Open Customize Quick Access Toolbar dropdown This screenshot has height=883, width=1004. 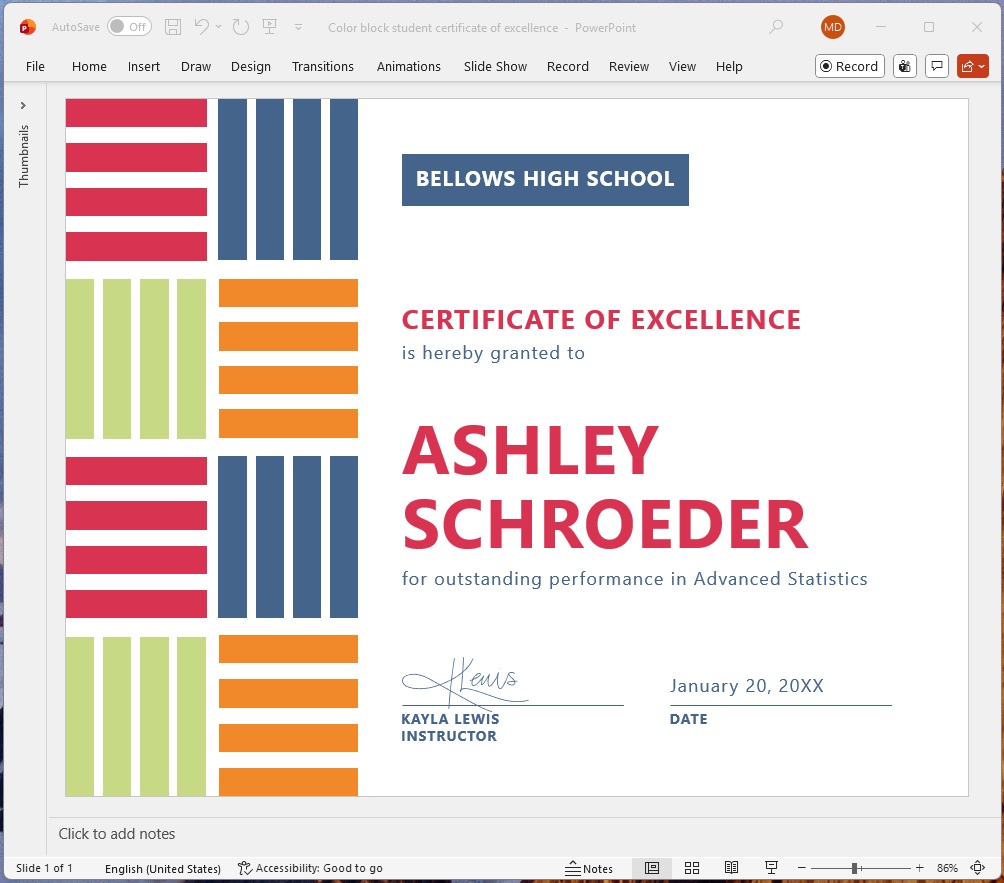click(298, 28)
